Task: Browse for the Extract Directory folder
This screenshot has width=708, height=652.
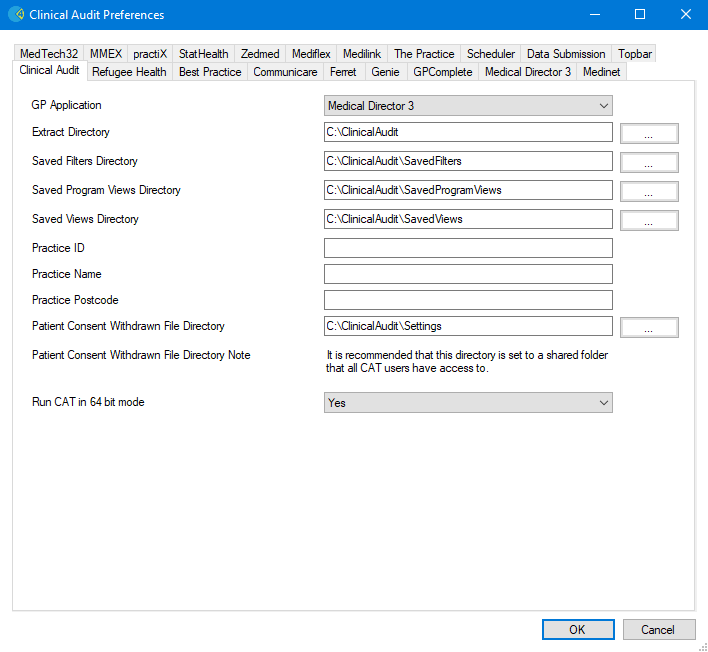Action: pyautogui.click(x=649, y=134)
